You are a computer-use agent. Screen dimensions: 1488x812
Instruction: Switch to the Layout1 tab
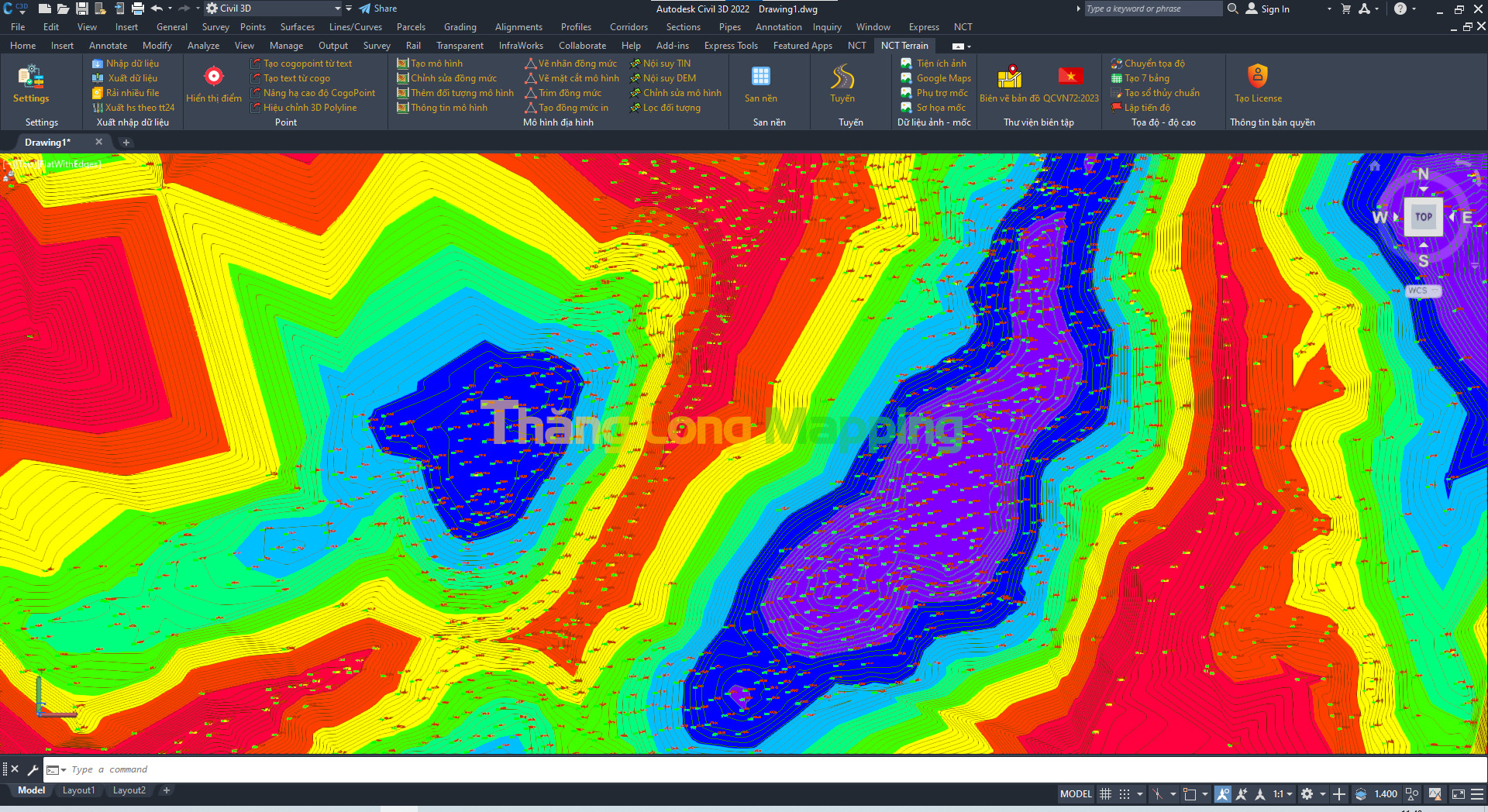click(78, 790)
